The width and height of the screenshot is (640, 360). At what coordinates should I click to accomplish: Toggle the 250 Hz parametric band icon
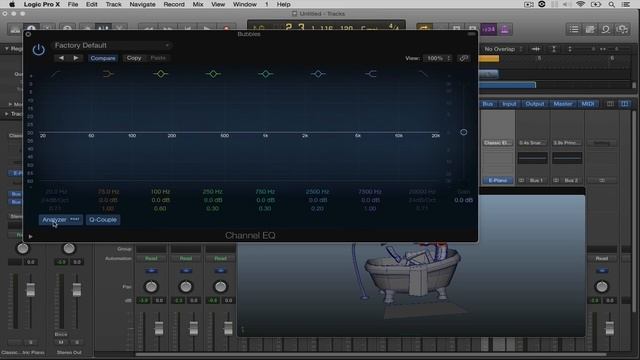click(x=213, y=74)
